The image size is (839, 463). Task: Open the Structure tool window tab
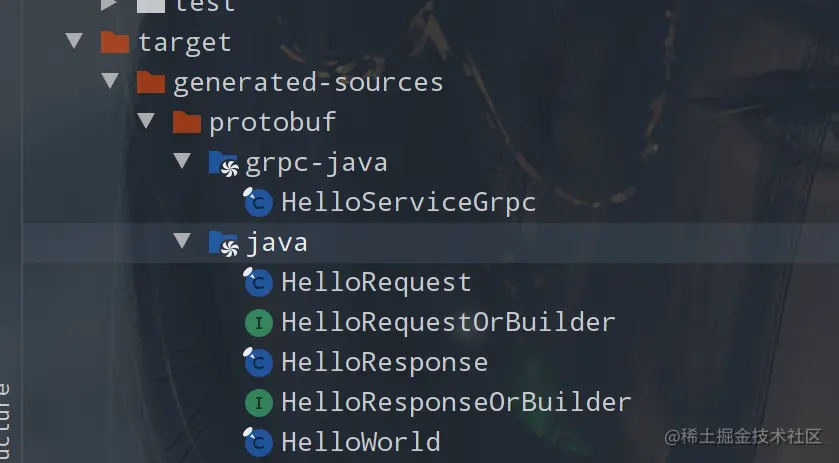tap(5, 423)
